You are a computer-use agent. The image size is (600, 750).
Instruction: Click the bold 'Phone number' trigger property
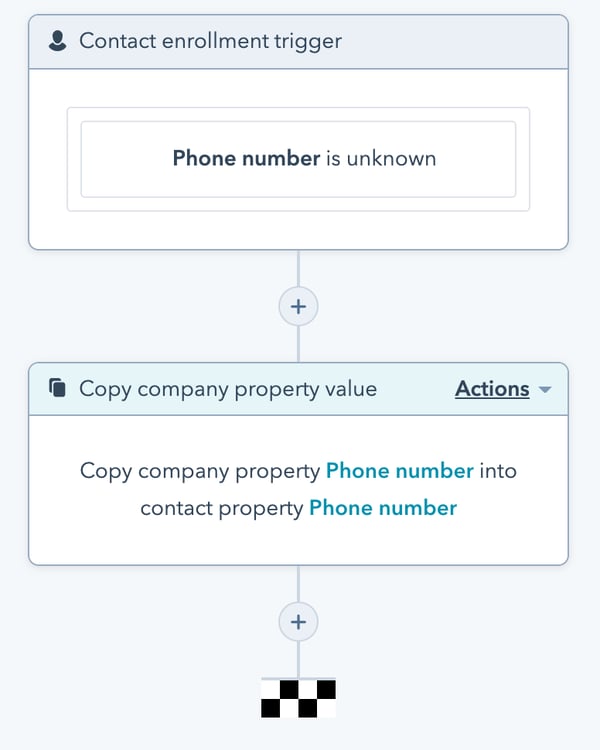[246, 158]
